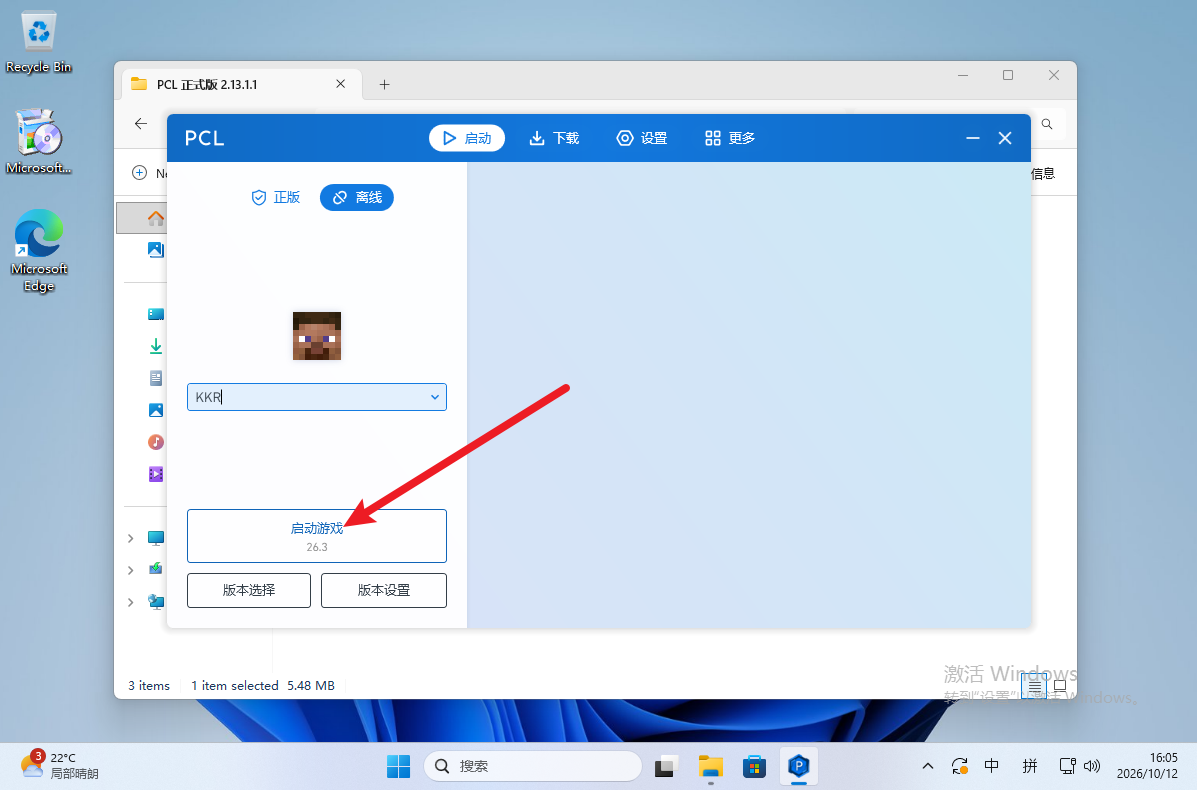Launch the game with 启动游戏 button
Viewport: 1197px width, 790px height.
317,536
